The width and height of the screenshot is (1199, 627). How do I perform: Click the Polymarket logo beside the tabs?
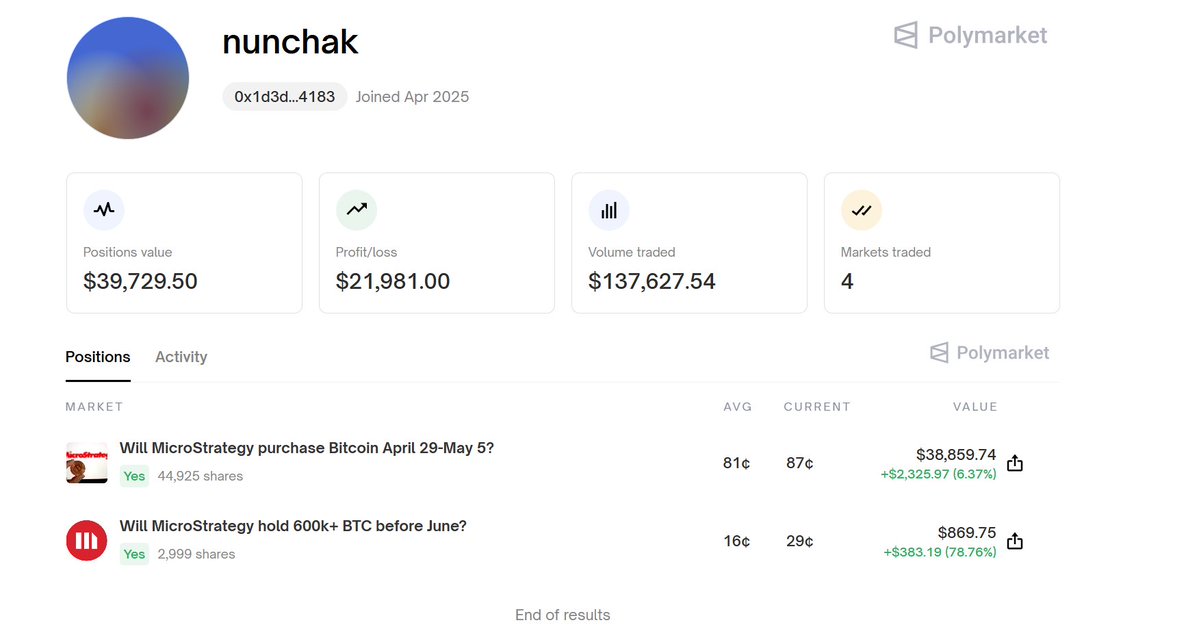coord(989,353)
